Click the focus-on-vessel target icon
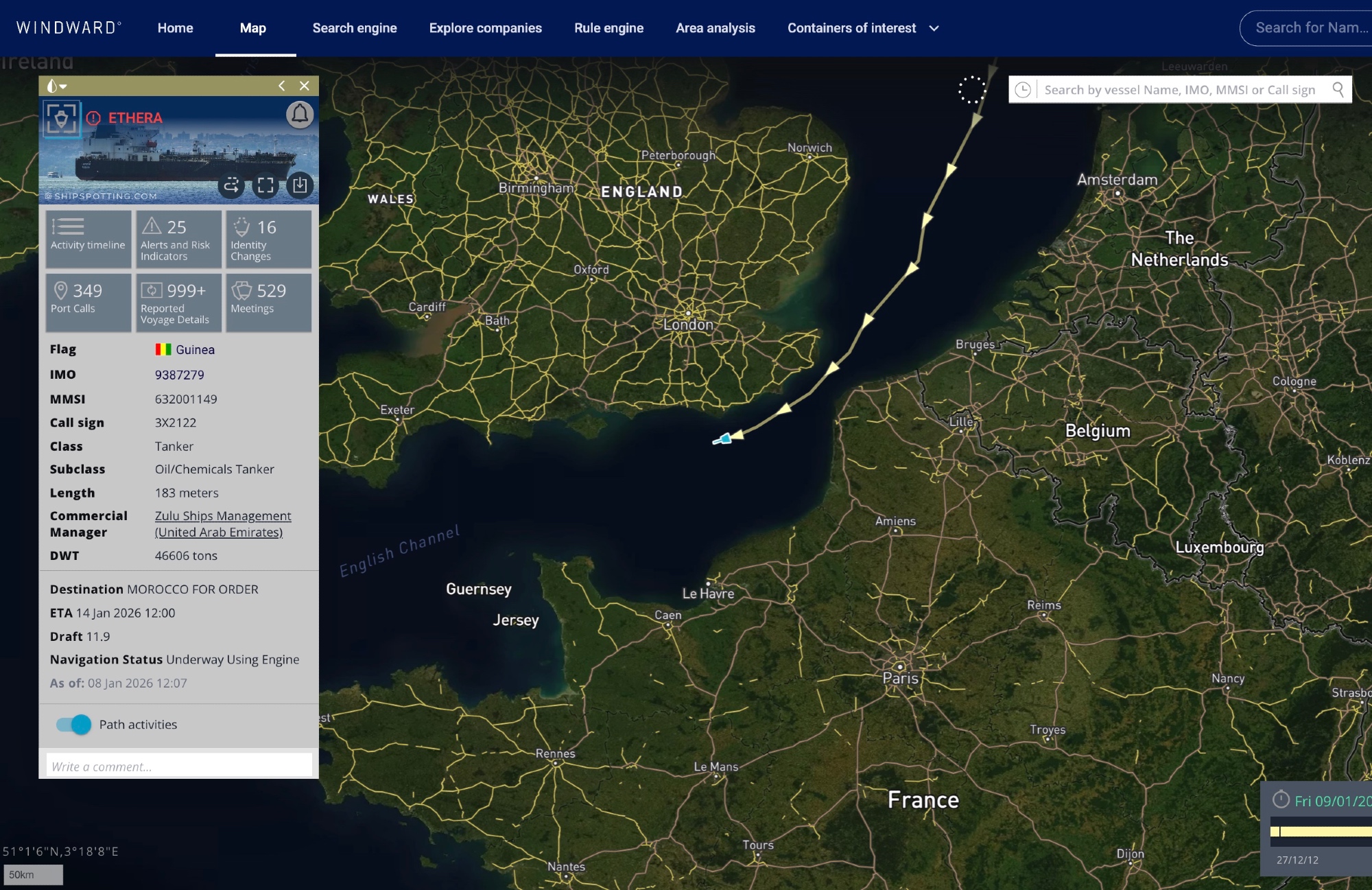This screenshot has height=890, width=1372. coord(62,119)
